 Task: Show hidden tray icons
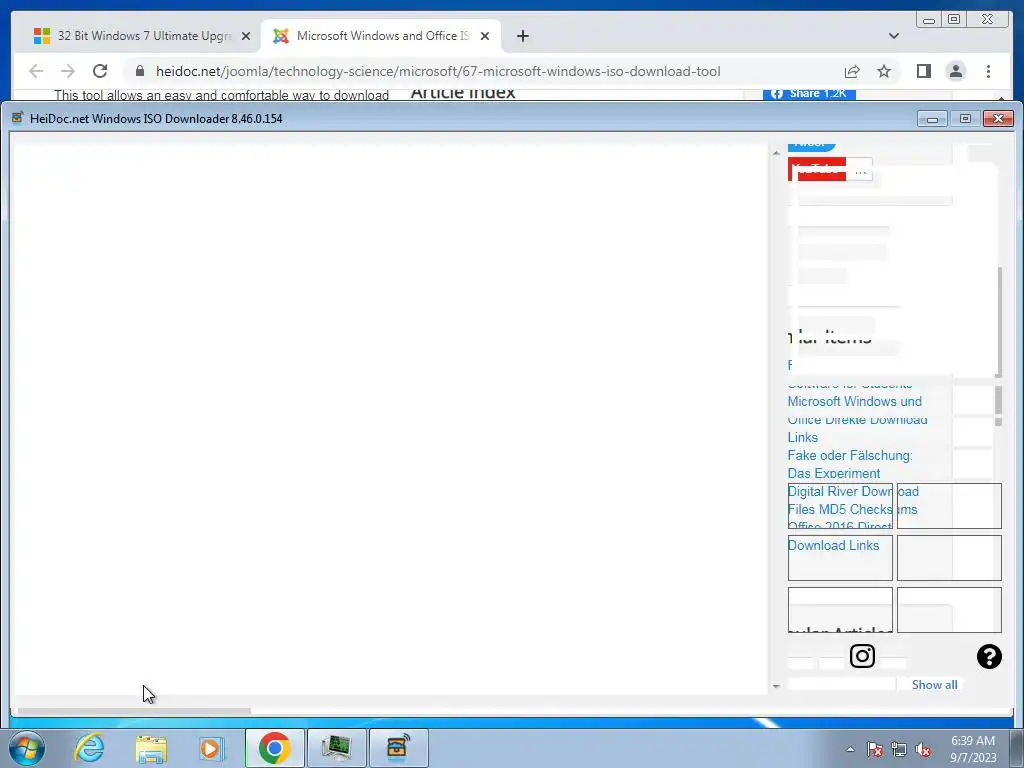pyautogui.click(x=850, y=749)
